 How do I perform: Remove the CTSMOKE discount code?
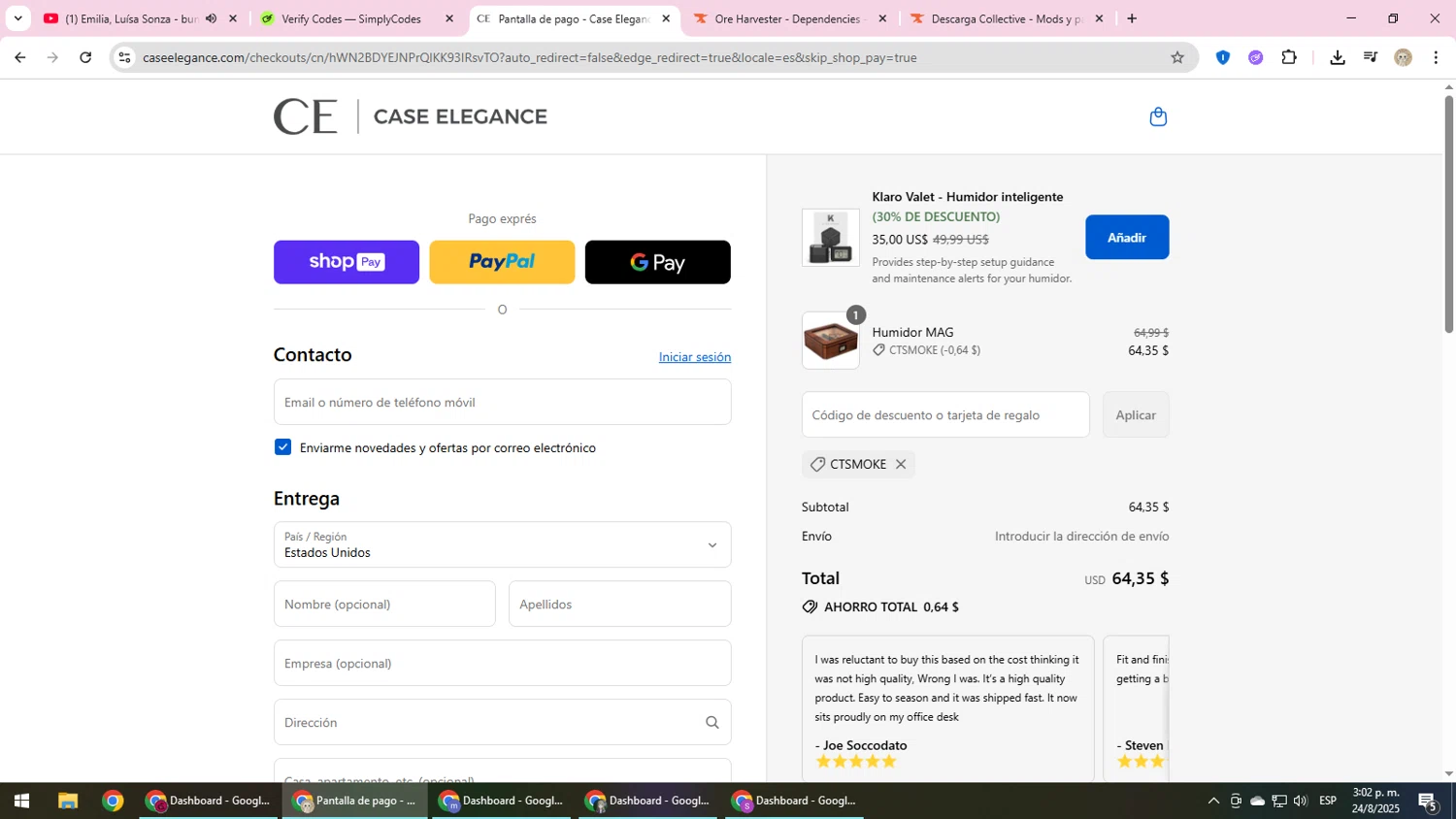pyautogui.click(x=901, y=464)
